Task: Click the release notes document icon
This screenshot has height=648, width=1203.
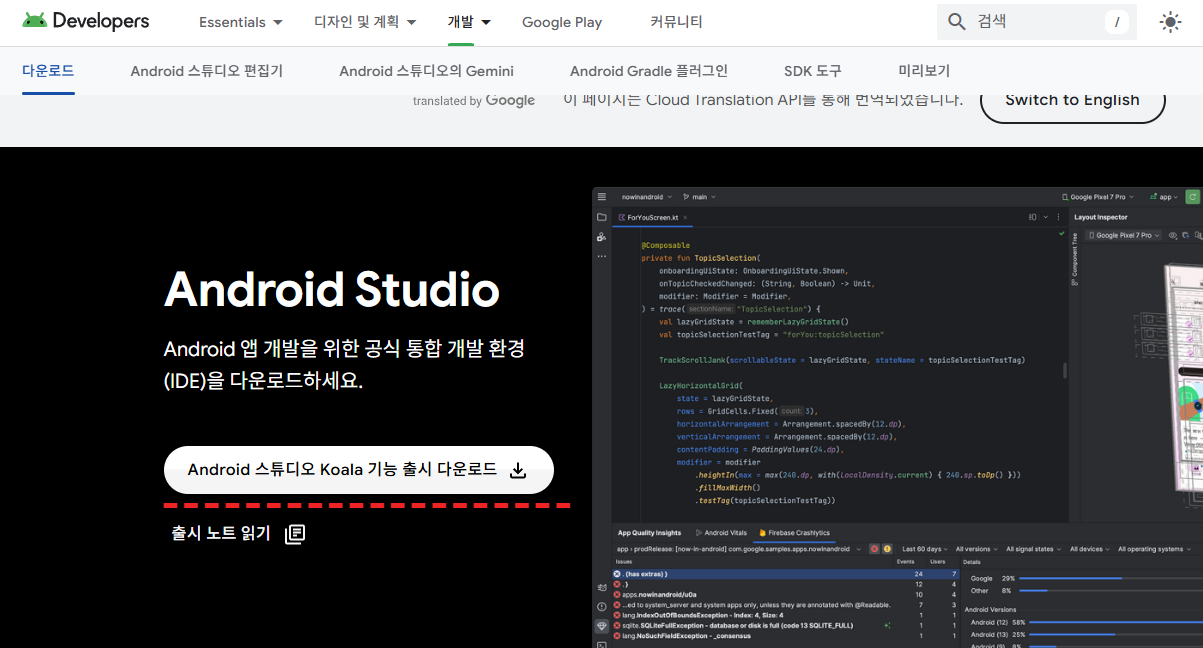Action: pos(294,534)
